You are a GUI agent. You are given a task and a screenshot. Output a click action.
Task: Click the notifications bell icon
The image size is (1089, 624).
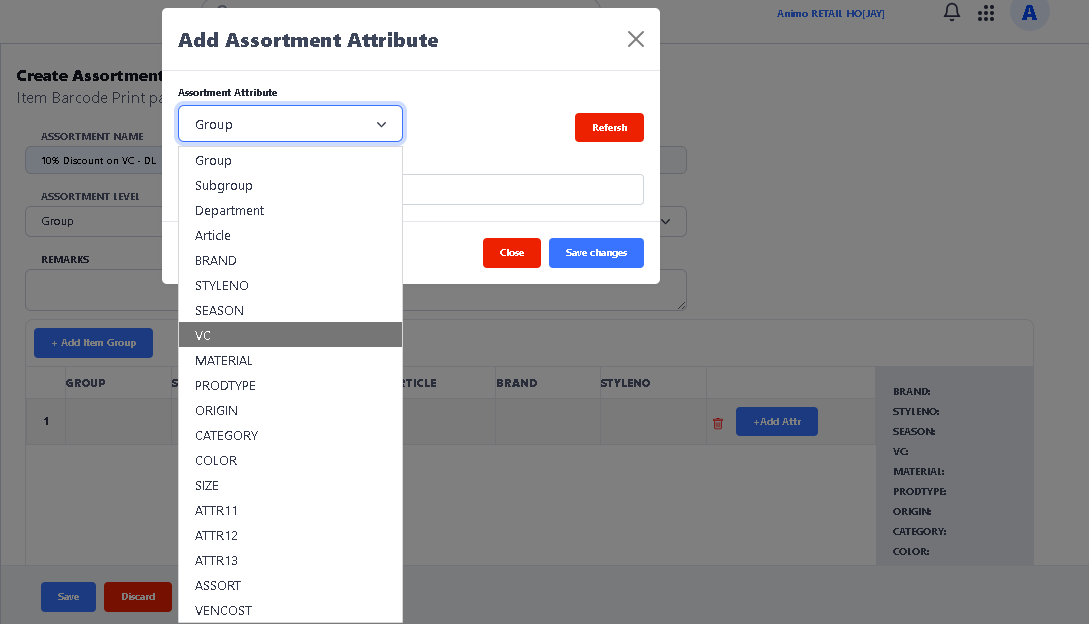(x=952, y=12)
